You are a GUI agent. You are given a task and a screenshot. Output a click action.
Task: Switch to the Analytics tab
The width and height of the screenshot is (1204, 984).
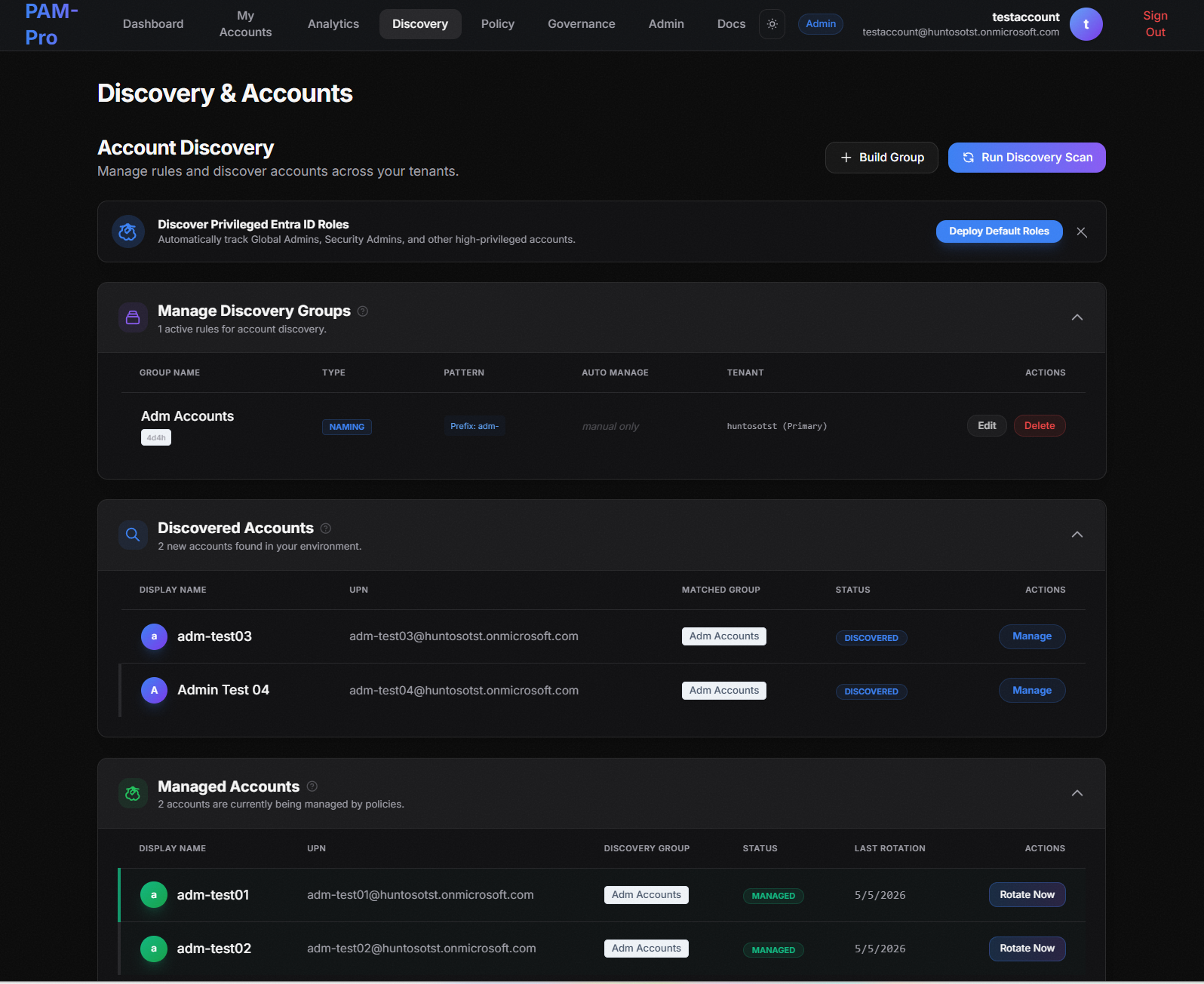333,24
